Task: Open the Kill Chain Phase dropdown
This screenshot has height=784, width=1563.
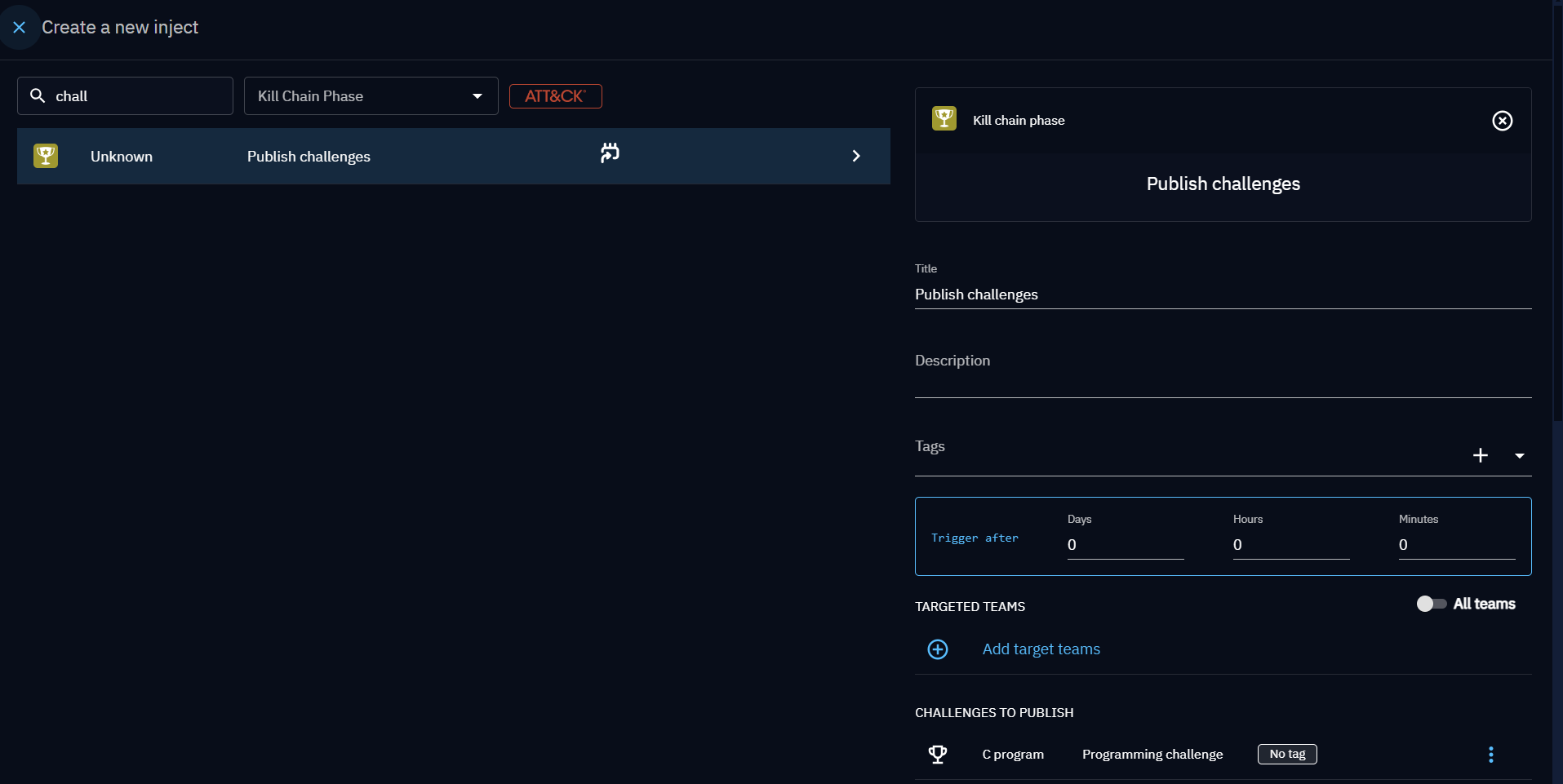Action: pos(371,96)
